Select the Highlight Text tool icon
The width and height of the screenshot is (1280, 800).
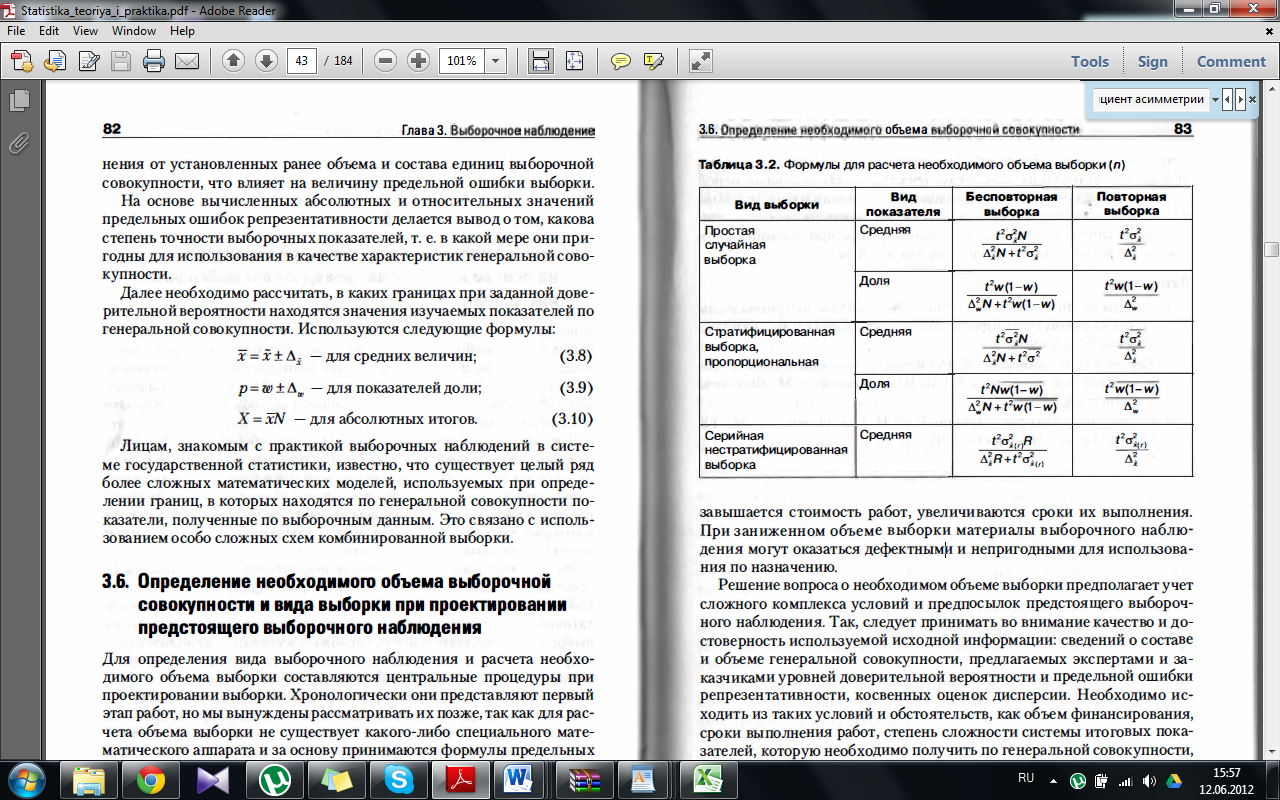pos(654,61)
